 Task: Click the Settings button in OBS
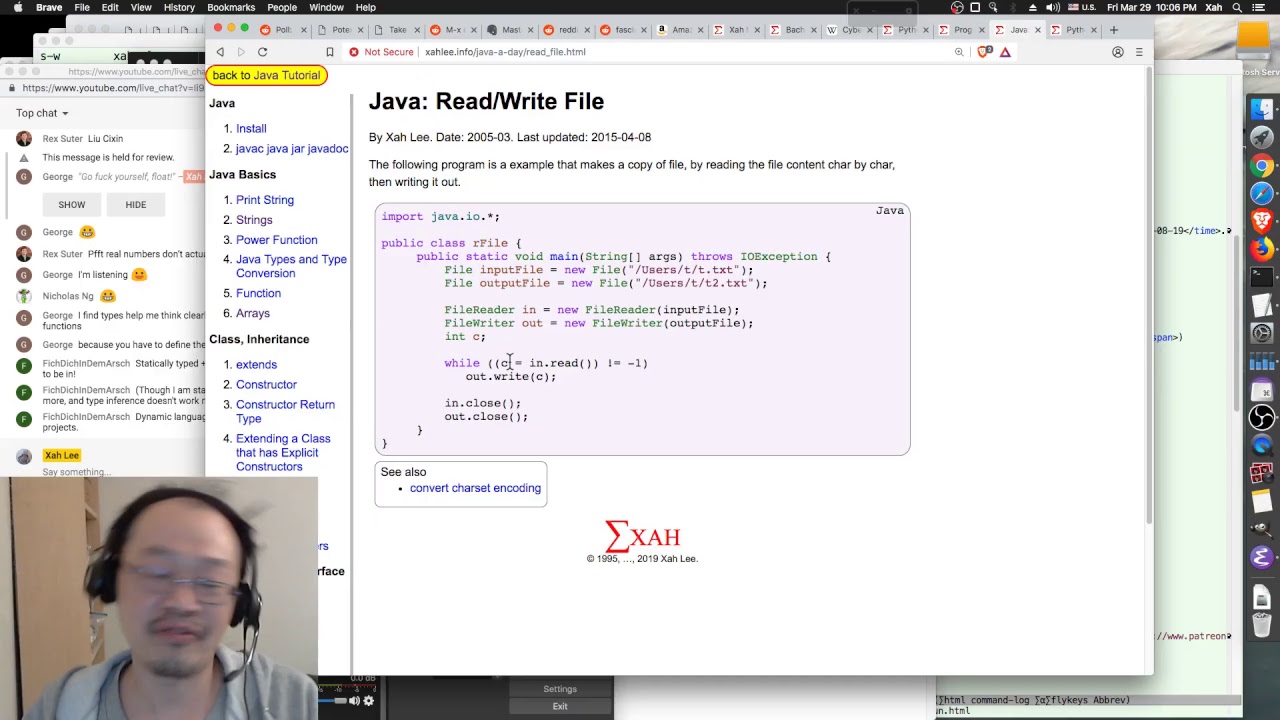pos(560,689)
